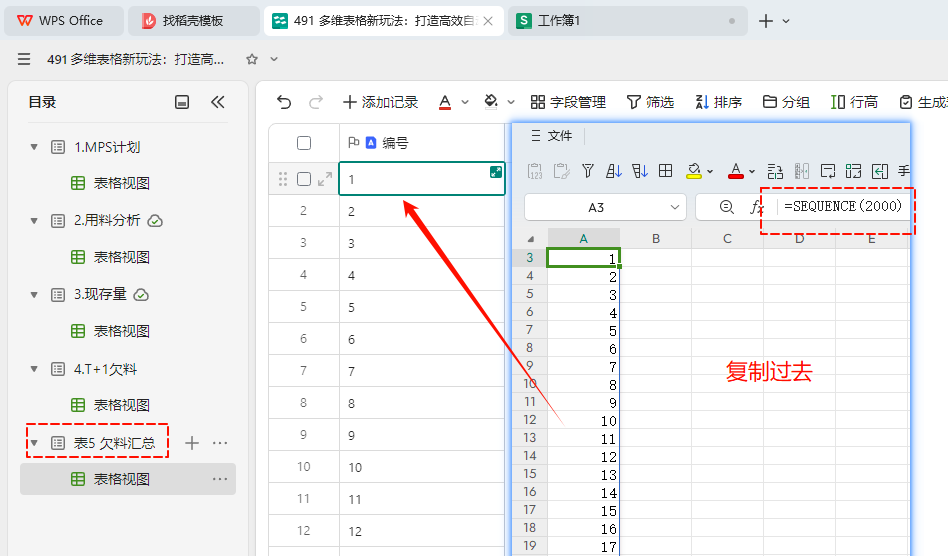Click paste-values clipboard icon in spreadsheet
948x556 pixels.
(535, 172)
